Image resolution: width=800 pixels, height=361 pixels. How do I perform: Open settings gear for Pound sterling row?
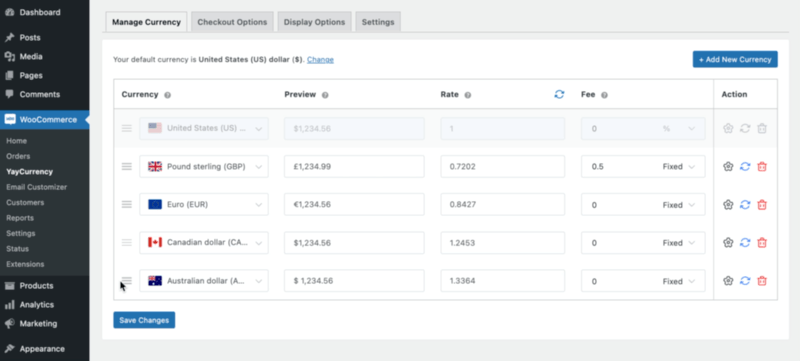point(728,166)
